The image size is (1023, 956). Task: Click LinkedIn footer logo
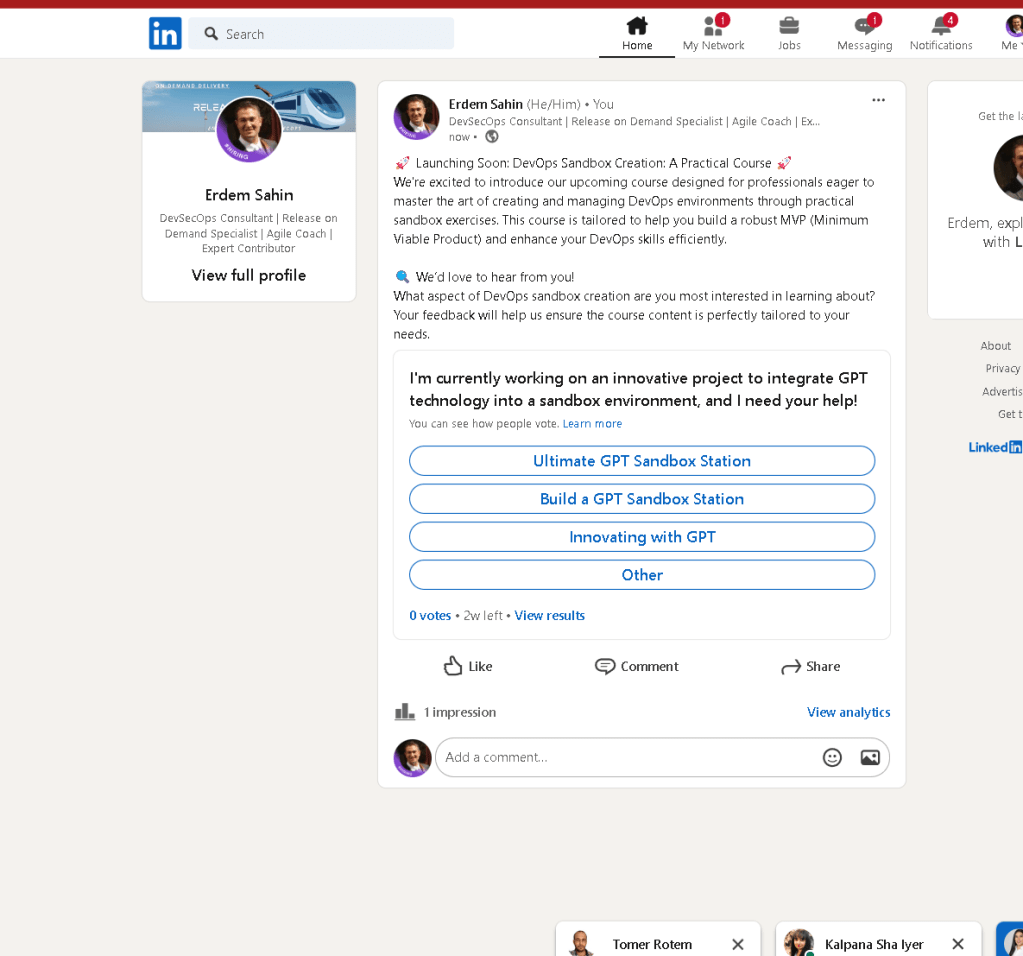point(995,447)
